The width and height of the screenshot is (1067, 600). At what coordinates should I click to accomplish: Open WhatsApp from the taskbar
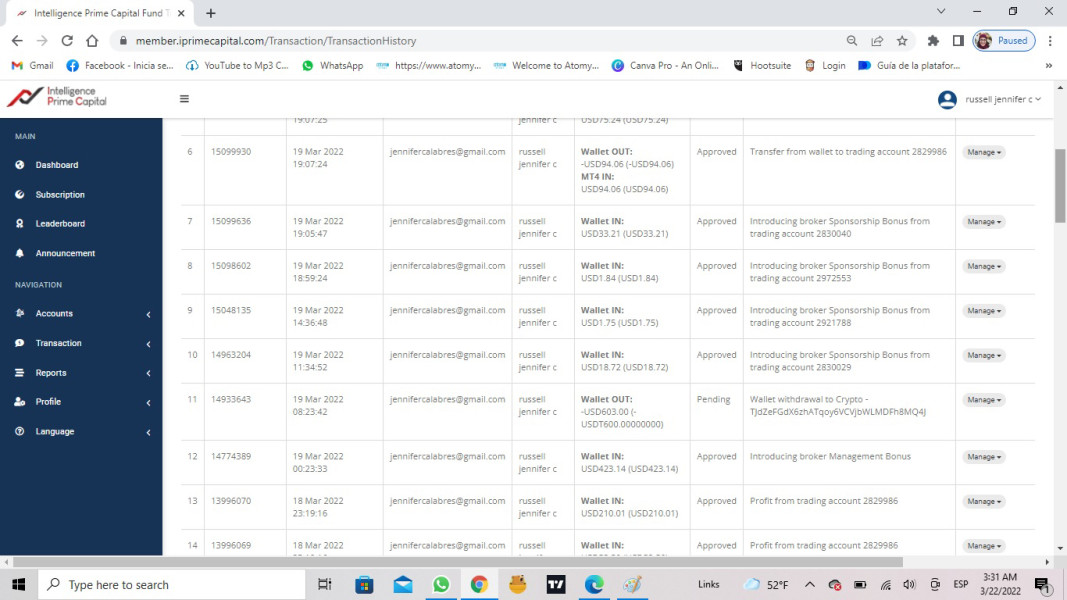[441, 584]
